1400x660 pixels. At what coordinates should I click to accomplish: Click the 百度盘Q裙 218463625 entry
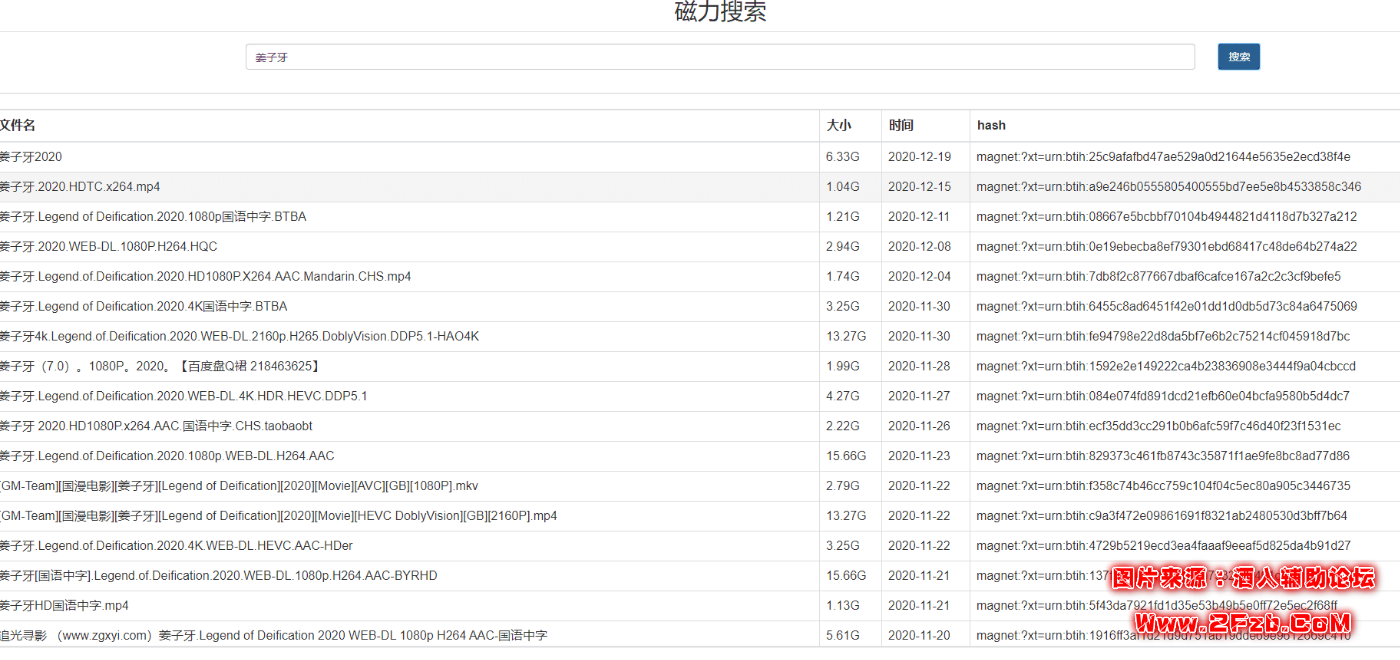click(160, 366)
